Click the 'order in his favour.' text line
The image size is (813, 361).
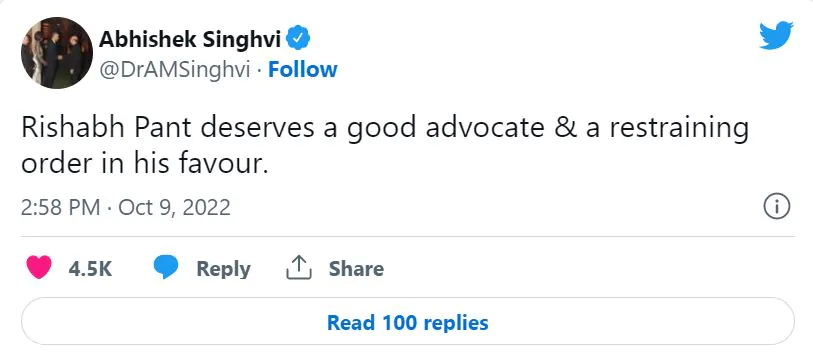click(145, 164)
